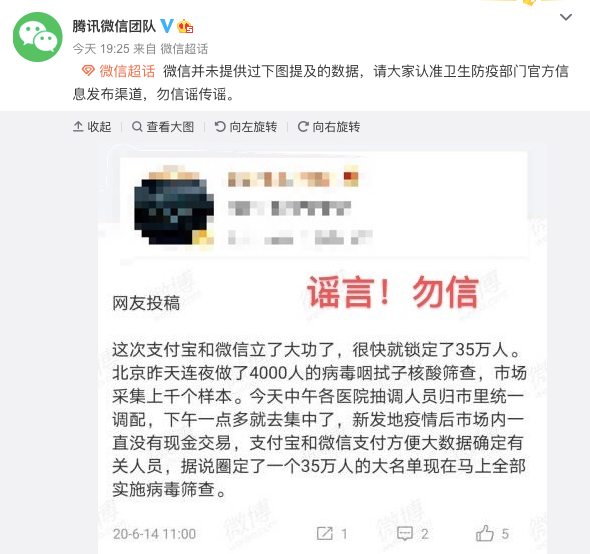Click the crown membership badge icon
Viewport: 590px width, 554px height.
(185, 26)
